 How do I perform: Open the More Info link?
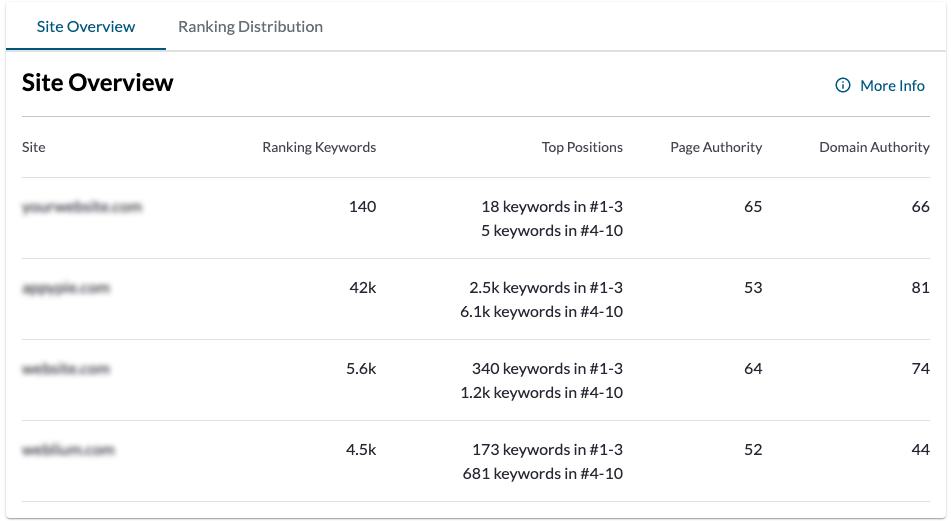pos(892,86)
